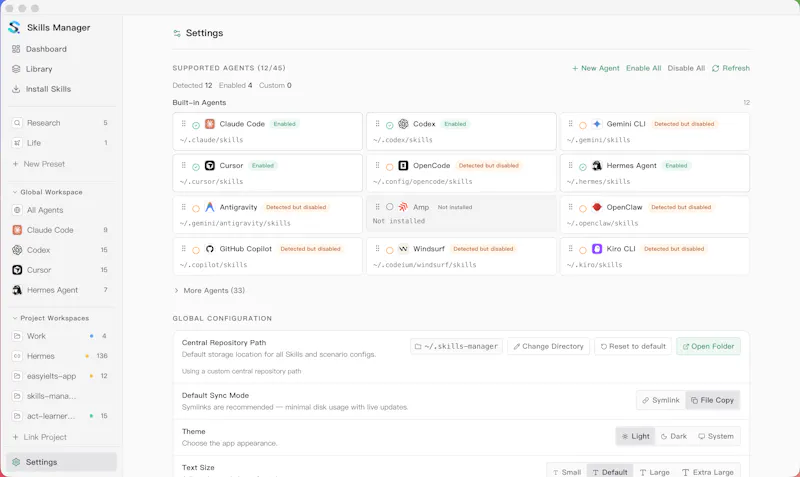
Task: Disable the Claude Code agent toggle
Action: tap(196, 125)
